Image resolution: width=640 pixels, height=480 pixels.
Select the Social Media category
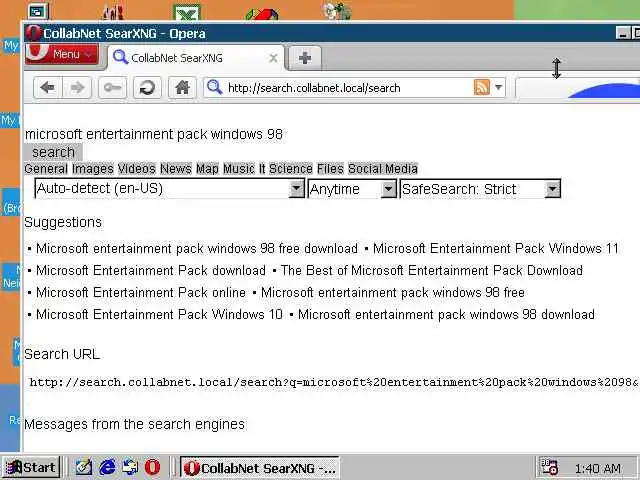pyautogui.click(x=383, y=169)
